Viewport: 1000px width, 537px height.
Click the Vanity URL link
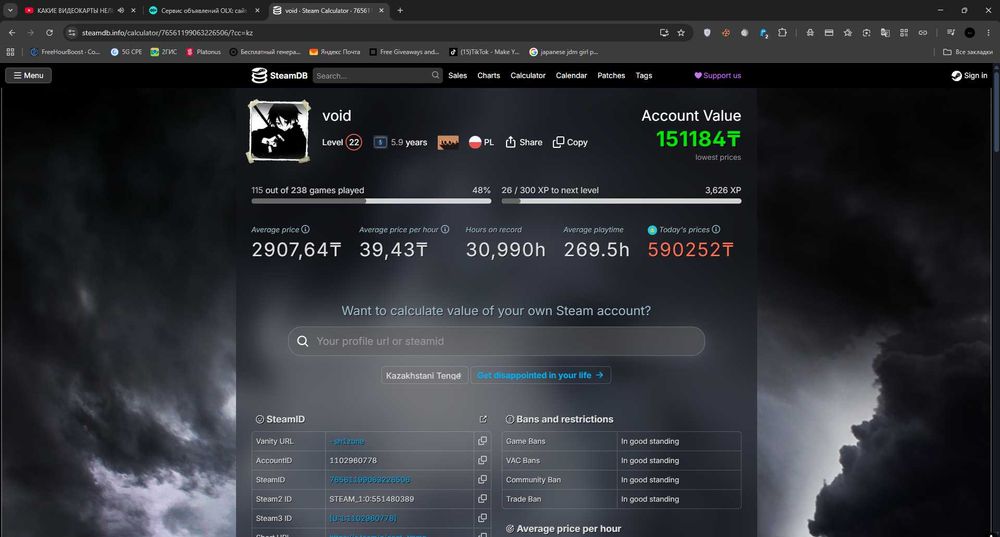coord(347,441)
